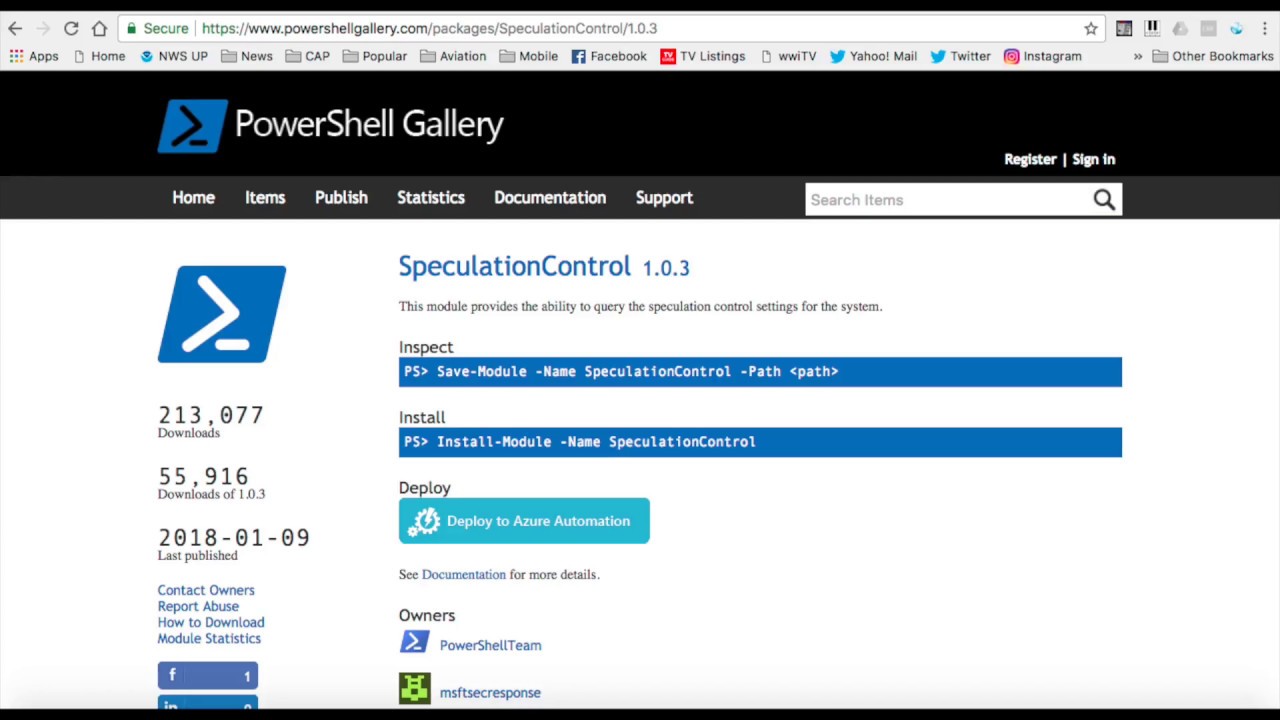Click the 1.0.3 version number
Viewport: 1280px width, 720px height.
pyautogui.click(x=666, y=268)
